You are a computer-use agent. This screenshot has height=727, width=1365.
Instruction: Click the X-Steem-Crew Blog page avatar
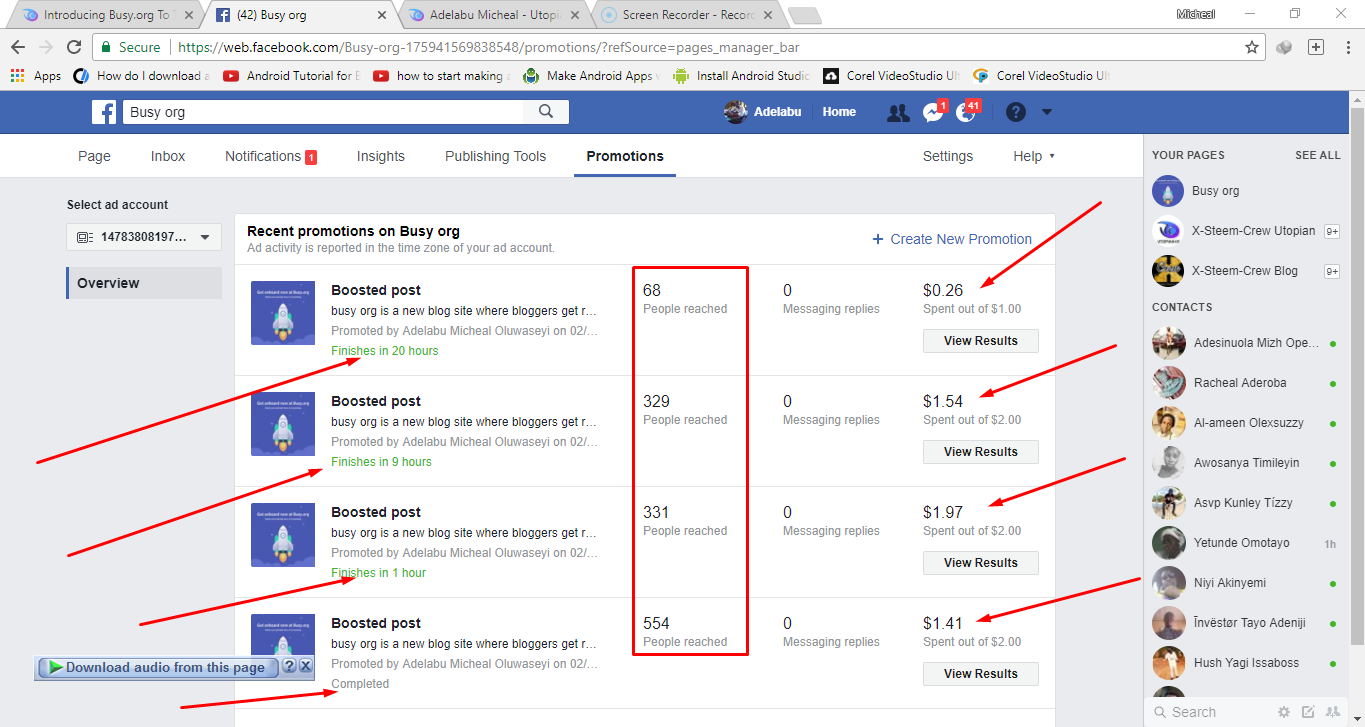pos(1168,271)
